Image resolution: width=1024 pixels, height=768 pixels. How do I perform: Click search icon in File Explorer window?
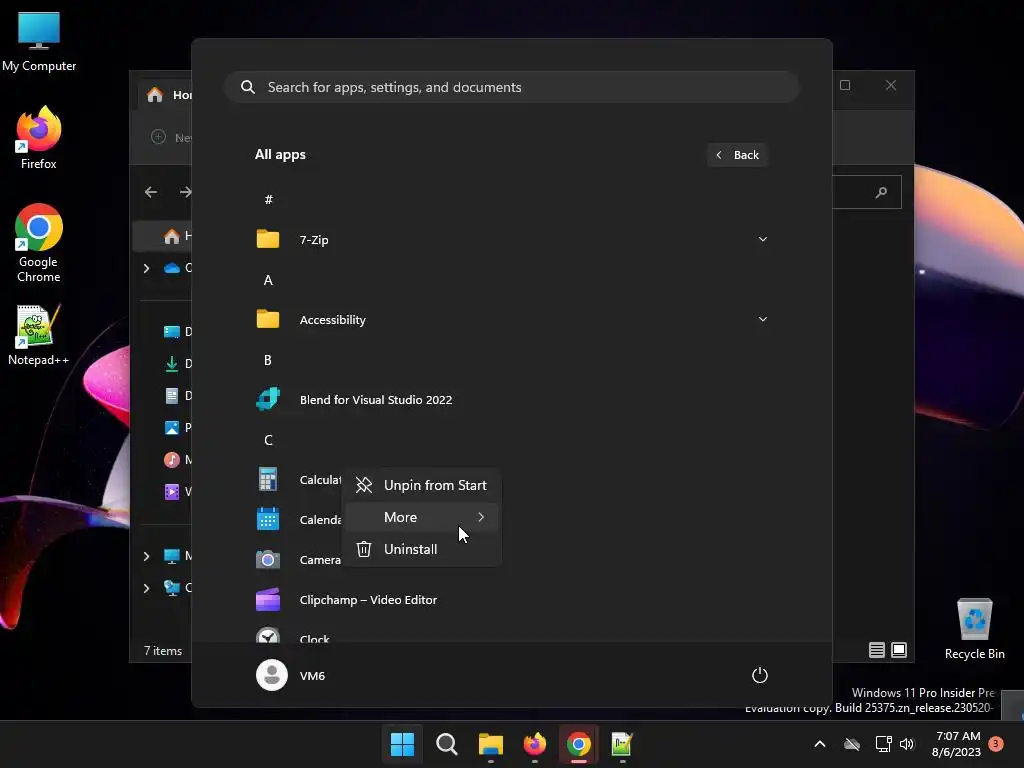tap(882, 192)
